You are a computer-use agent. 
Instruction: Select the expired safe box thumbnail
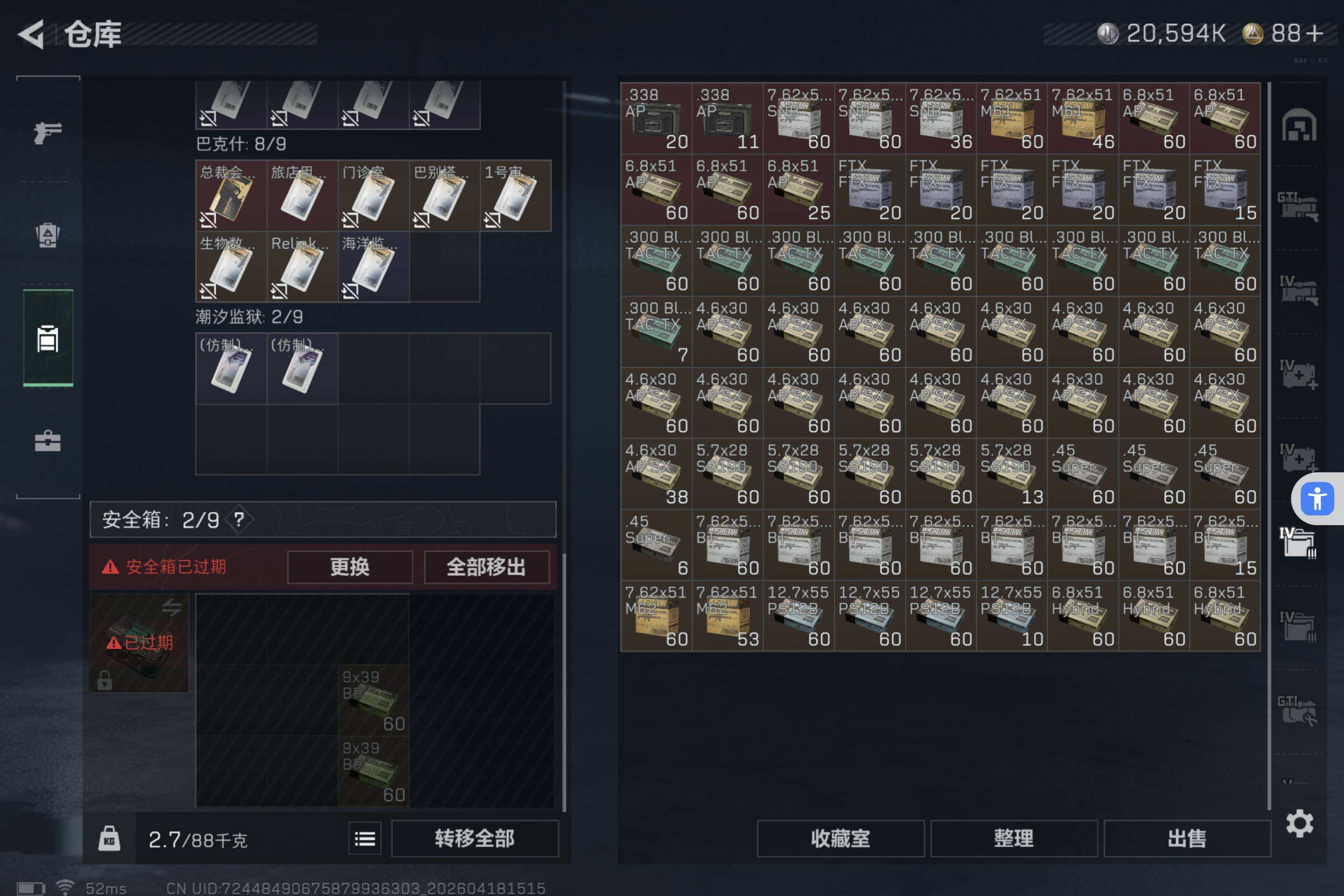pyautogui.click(x=139, y=643)
